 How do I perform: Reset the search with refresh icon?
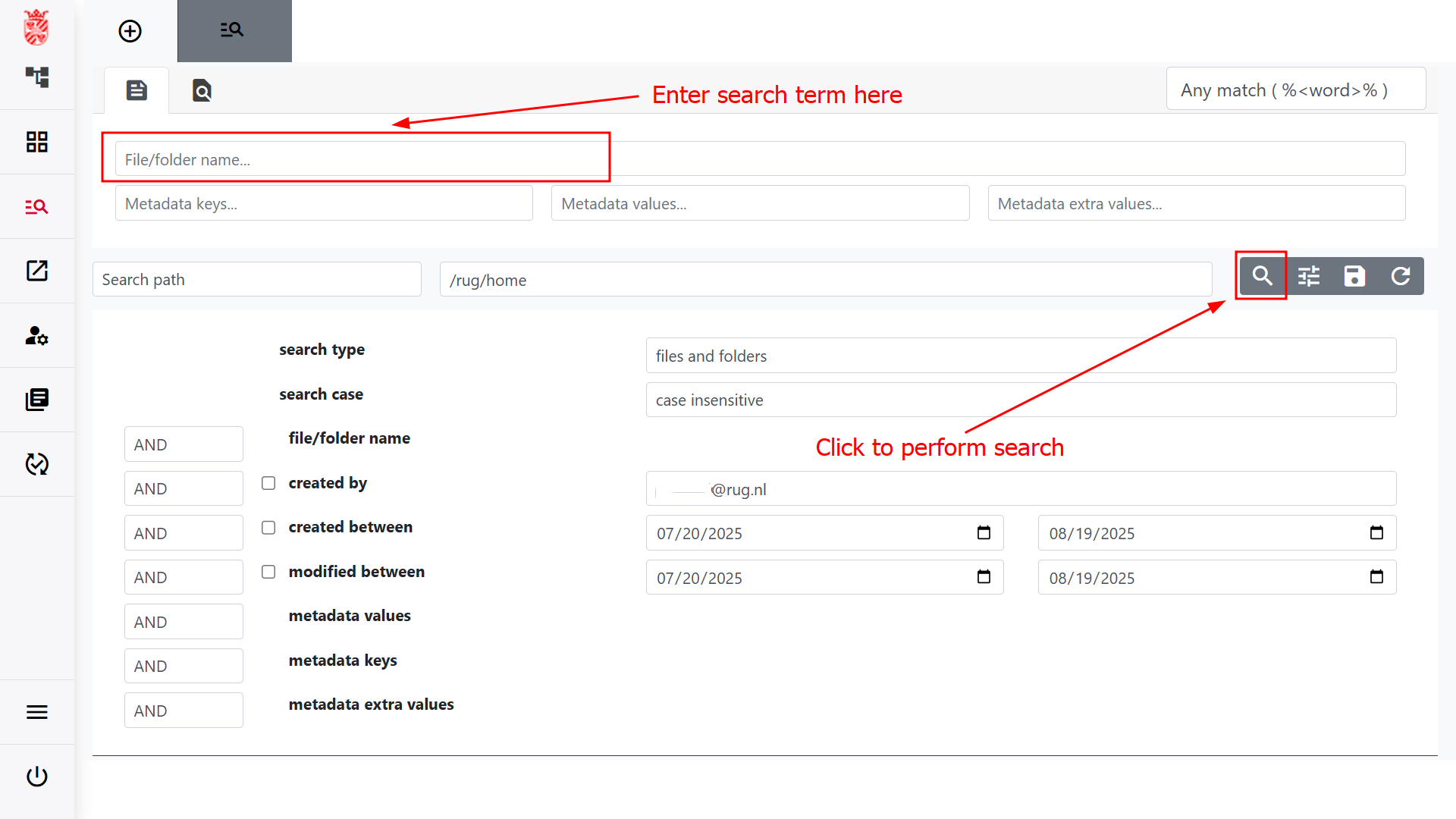click(x=1401, y=276)
